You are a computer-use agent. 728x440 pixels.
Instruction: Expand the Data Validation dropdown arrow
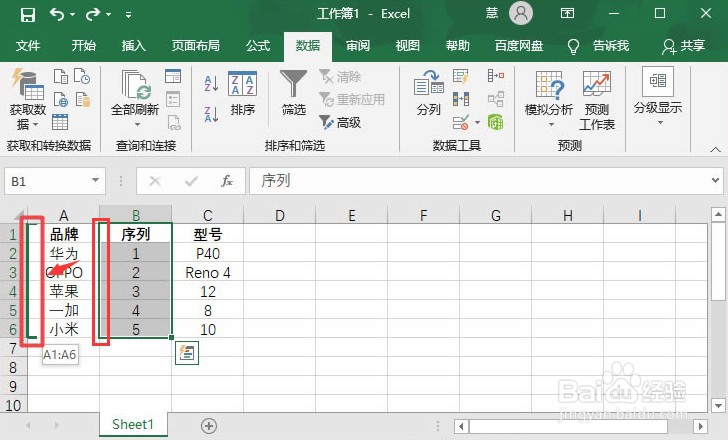477,123
